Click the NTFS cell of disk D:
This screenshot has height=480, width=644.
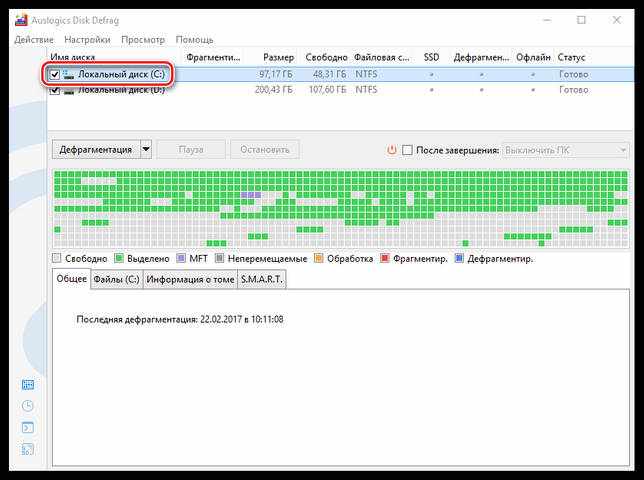pyautogui.click(x=366, y=90)
